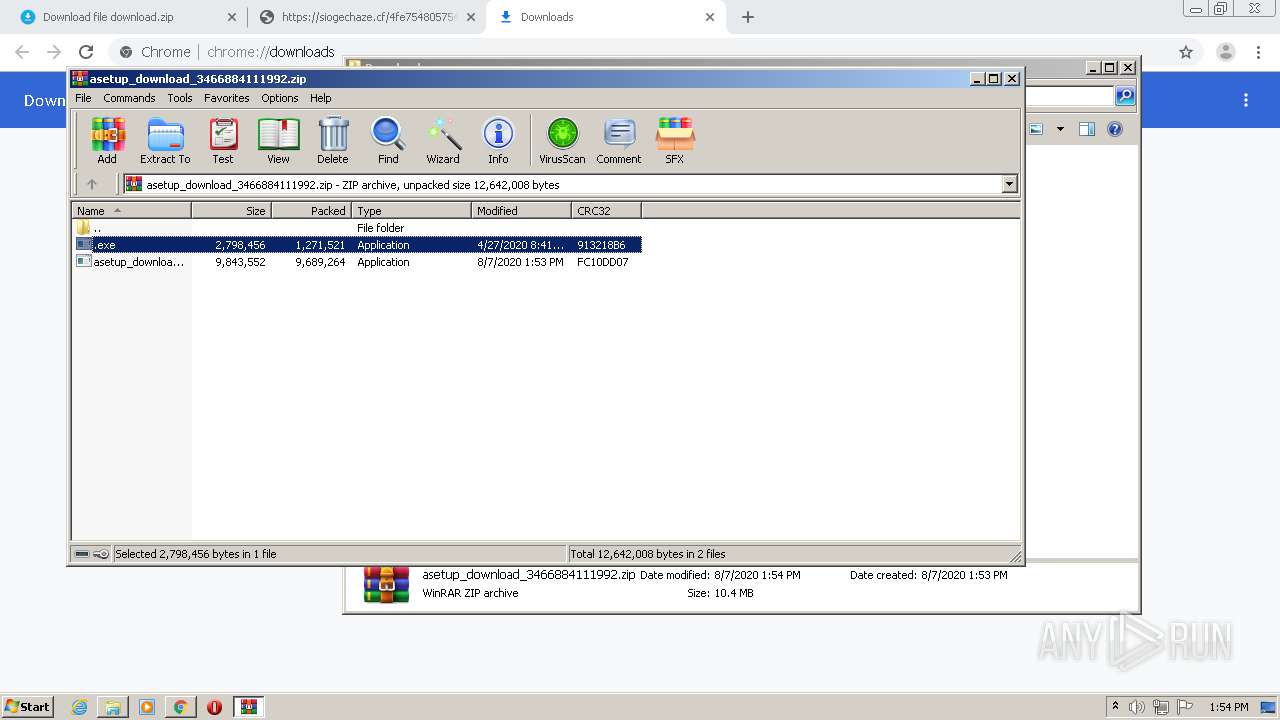Open the View toolbar tool
Image resolution: width=1280 pixels, height=720 pixels.
pos(278,141)
